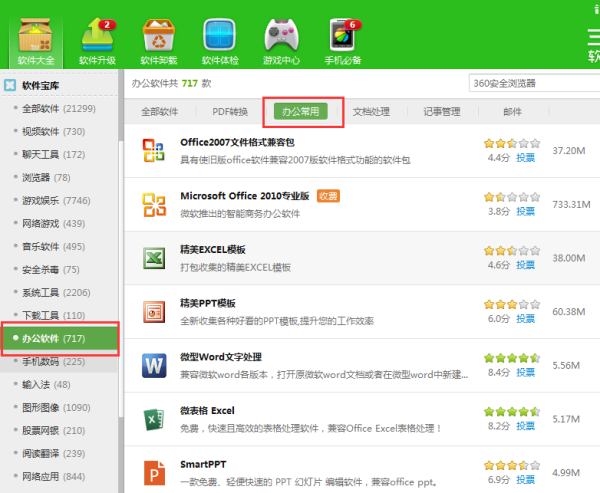Open the 精美EXCEL模板 title
600x493 pixels.
213,250
